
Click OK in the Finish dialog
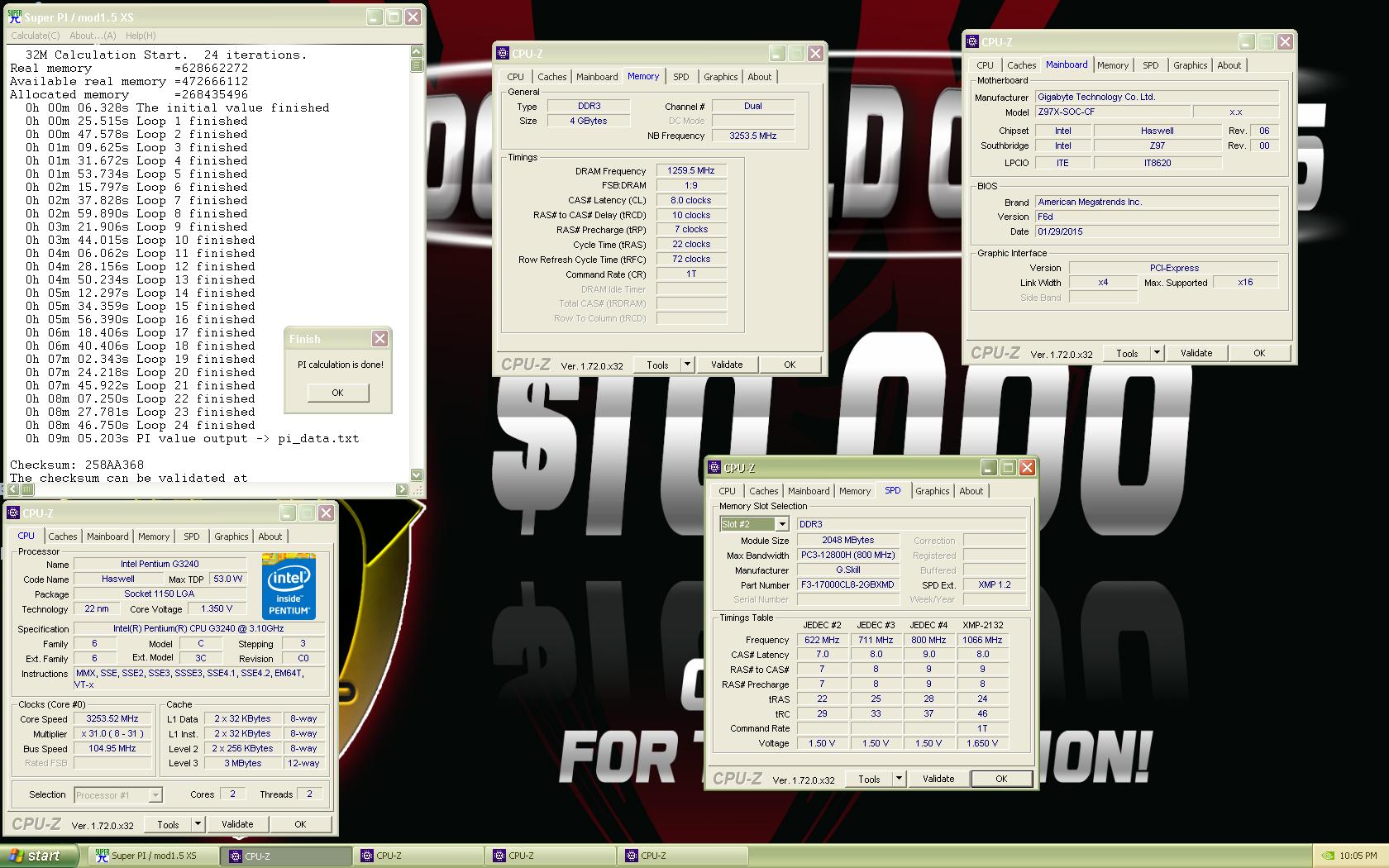click(337, 393)
